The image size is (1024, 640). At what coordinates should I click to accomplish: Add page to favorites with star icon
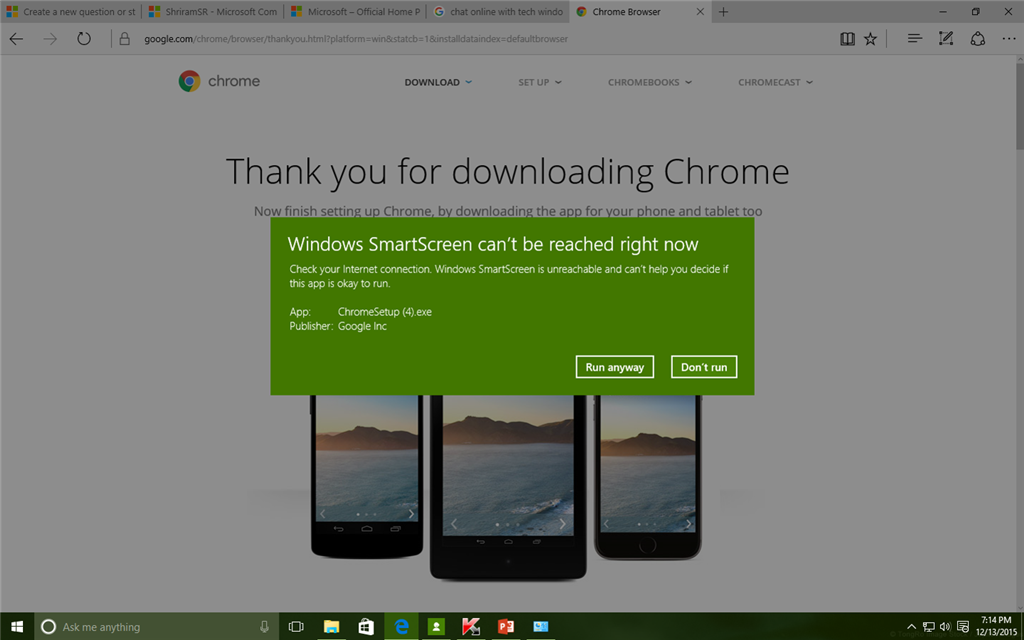[871, 39]
